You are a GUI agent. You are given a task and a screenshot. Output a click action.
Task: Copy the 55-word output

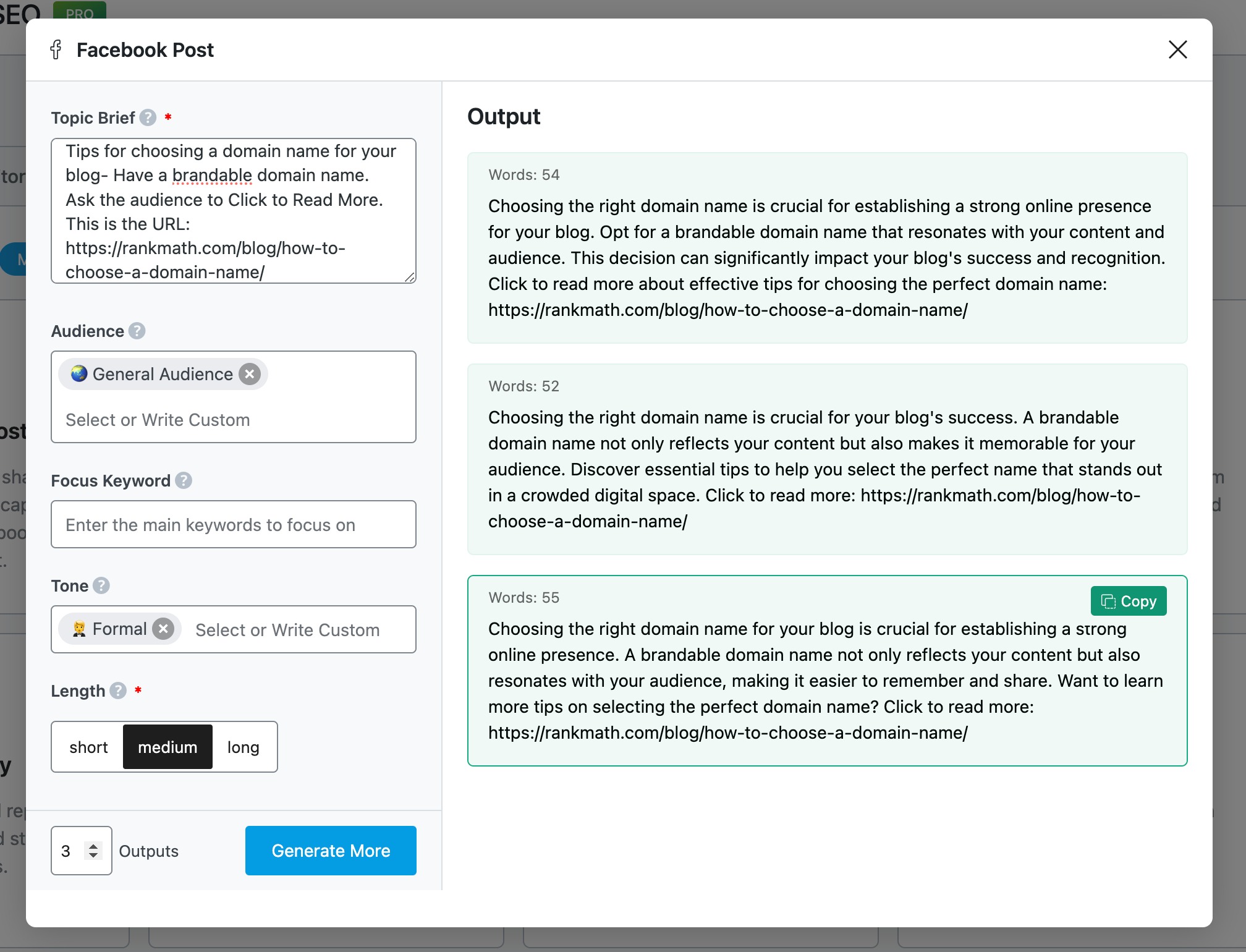click(1129, 601)
